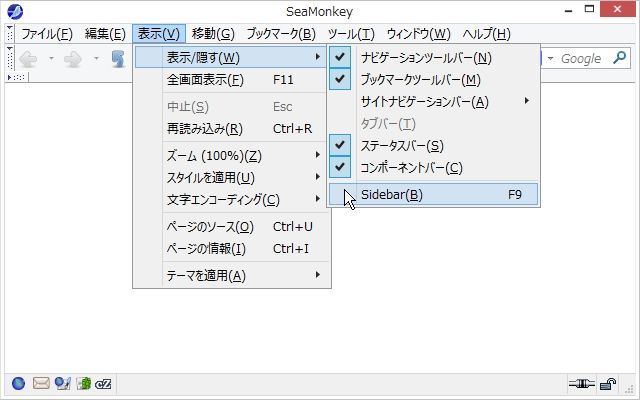Viewport: 640px width, 400px height.
Task: Minimize the SeaMonkey window
Action: [569, 10]
